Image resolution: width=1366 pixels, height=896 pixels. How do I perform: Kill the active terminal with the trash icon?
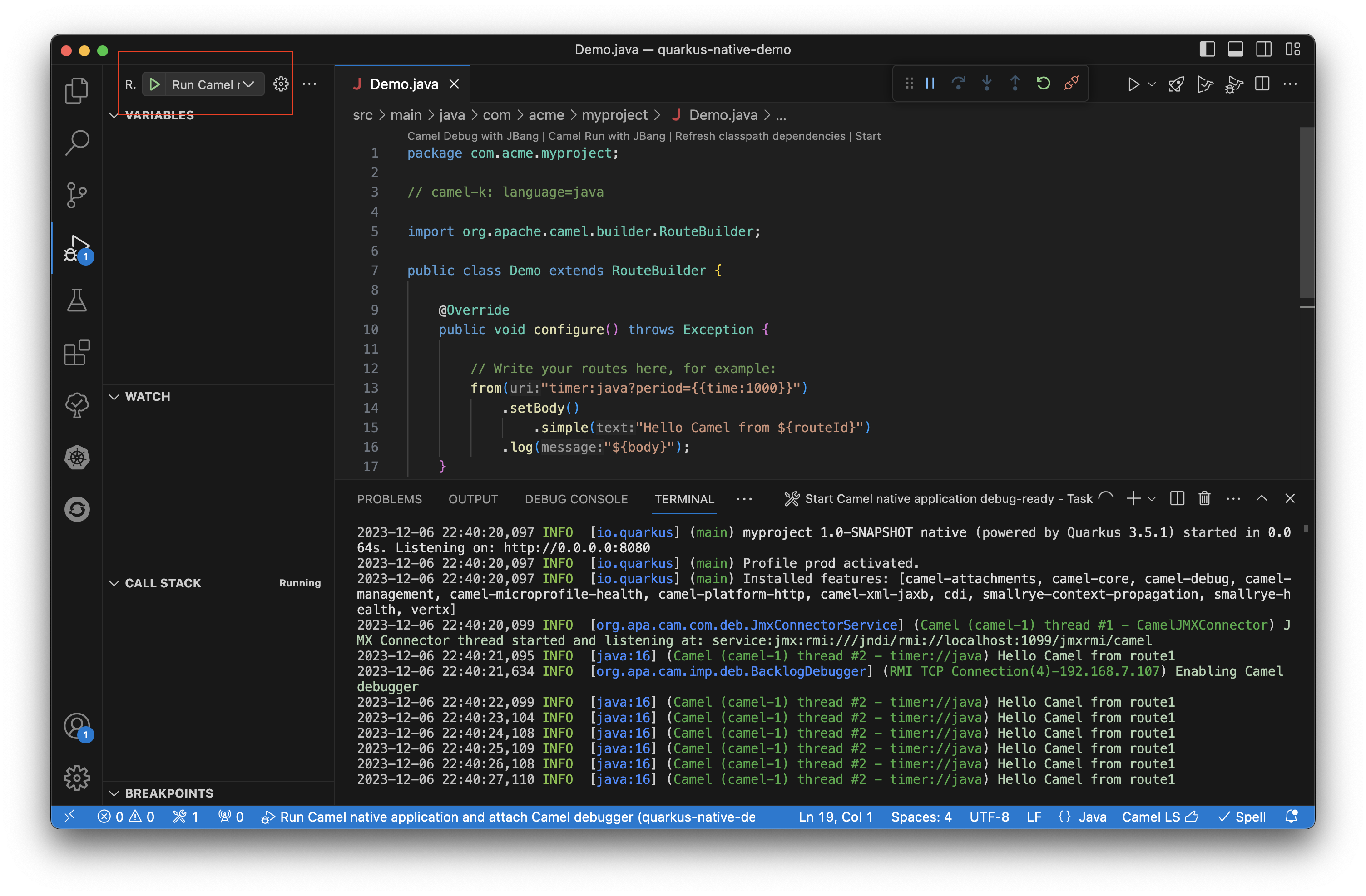point(1204,498)
